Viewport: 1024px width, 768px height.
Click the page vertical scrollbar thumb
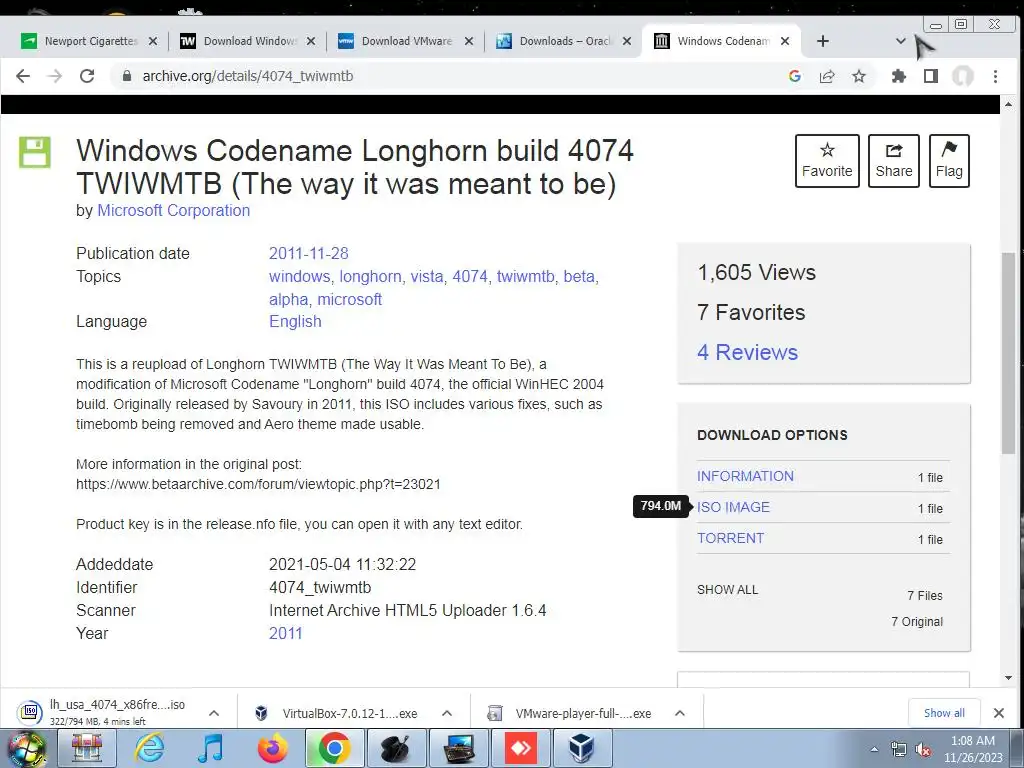pos(1008,353)
